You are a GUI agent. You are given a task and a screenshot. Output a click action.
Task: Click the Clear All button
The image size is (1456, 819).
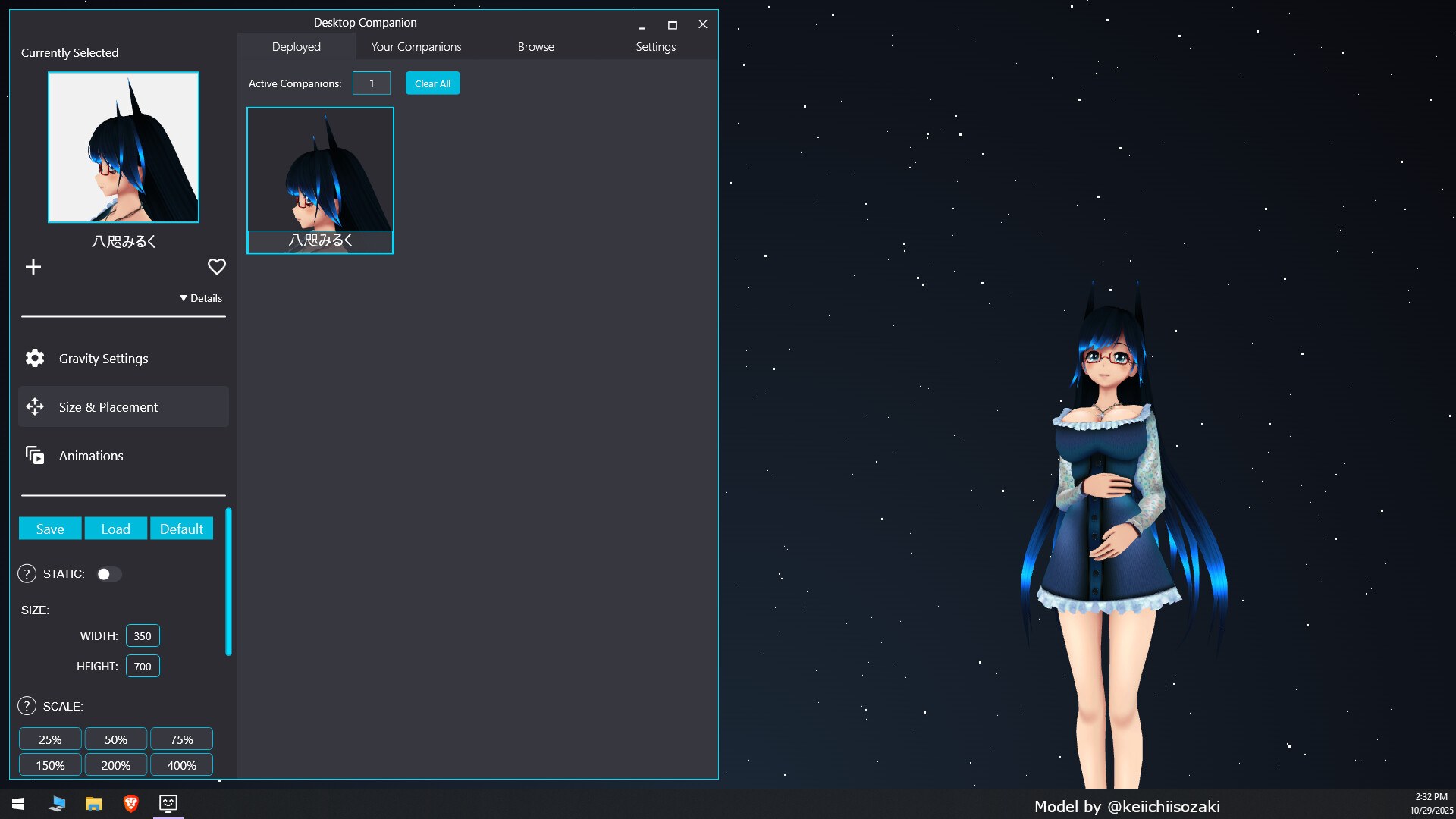[432, 83]
